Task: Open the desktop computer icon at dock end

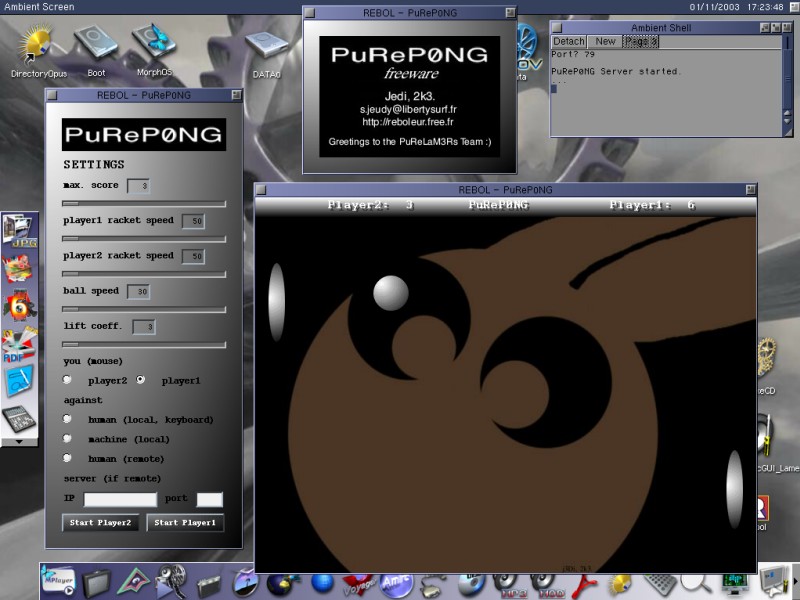Action: [x=773, y=582]
